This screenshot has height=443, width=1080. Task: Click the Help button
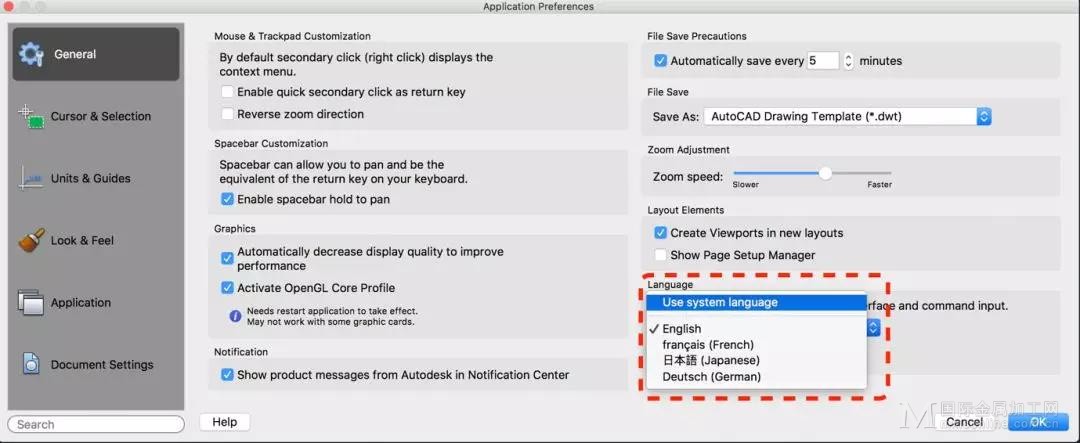[225, 422]
